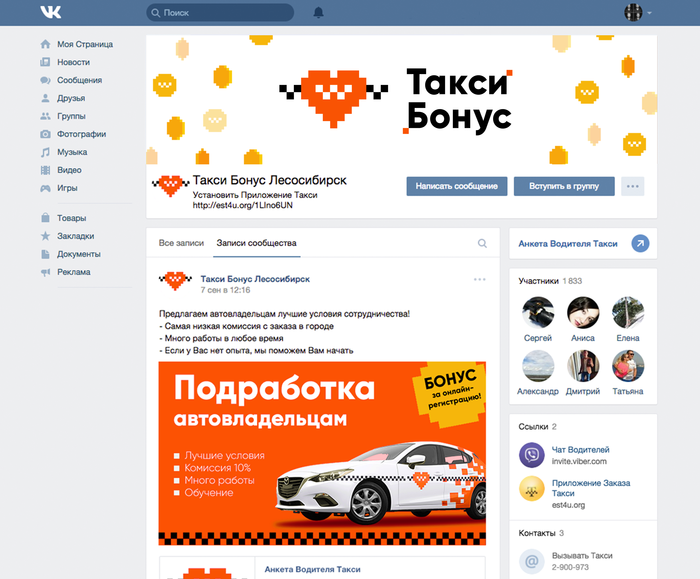Open the notifications bell

click(x=319, y=13)
